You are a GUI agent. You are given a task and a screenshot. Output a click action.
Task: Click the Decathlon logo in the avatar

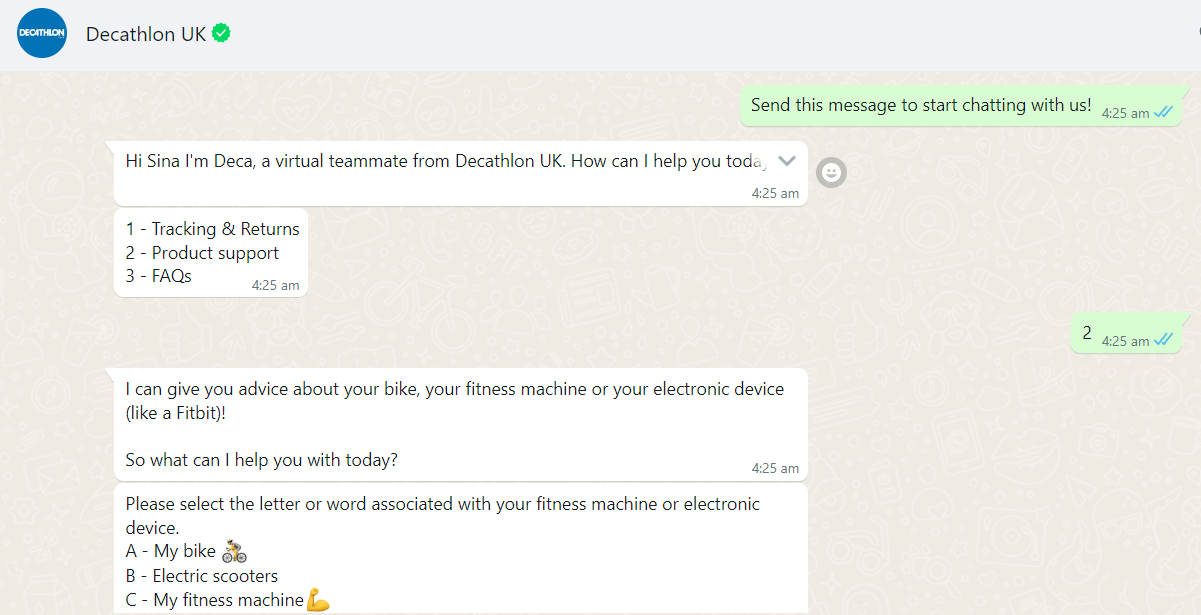[41, 33]
